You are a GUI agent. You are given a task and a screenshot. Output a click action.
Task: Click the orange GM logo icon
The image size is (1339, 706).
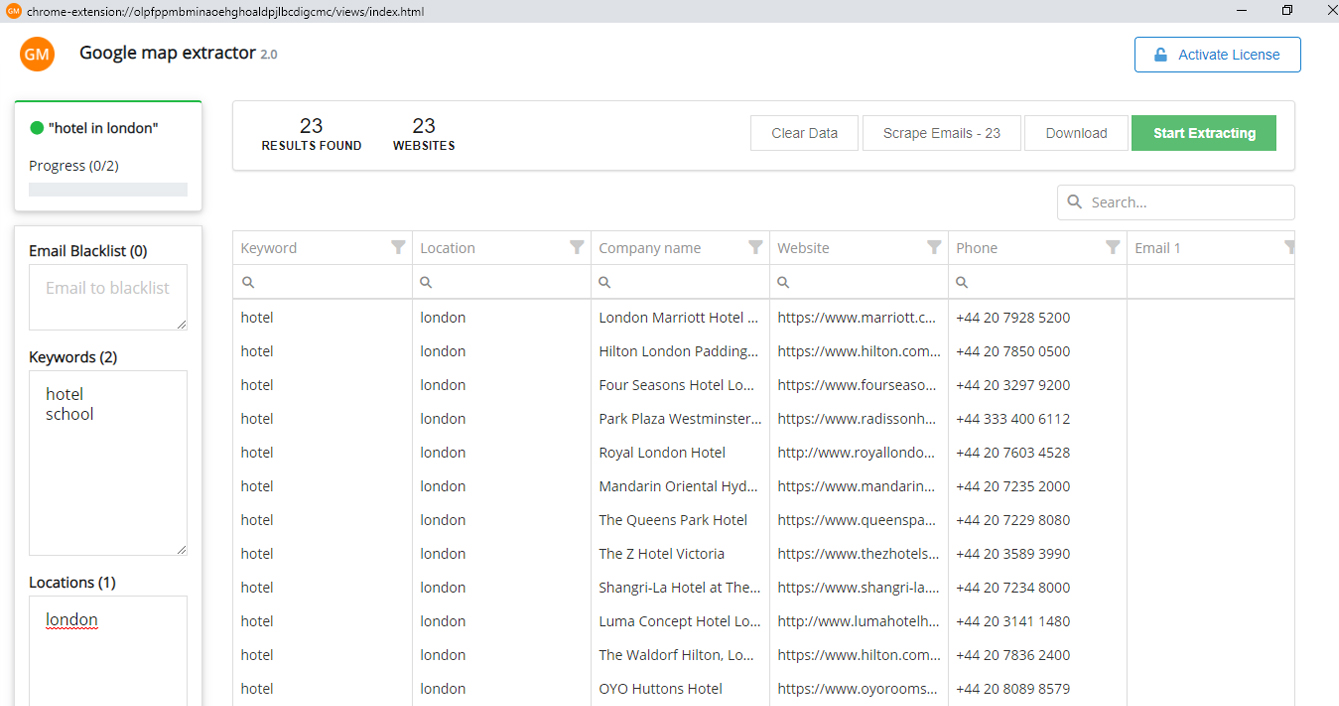tap(37, 54)
